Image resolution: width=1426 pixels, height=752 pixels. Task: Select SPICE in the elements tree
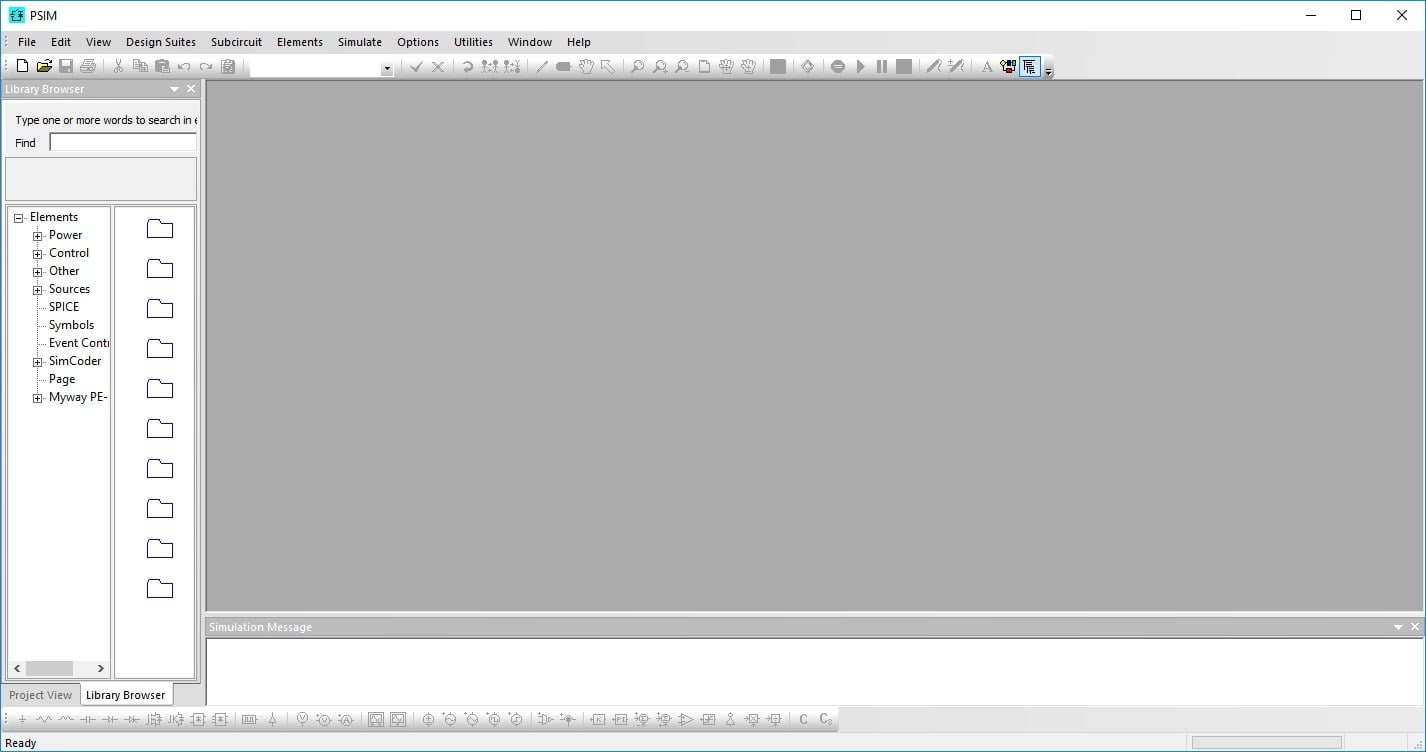click(x=64, y=307)
